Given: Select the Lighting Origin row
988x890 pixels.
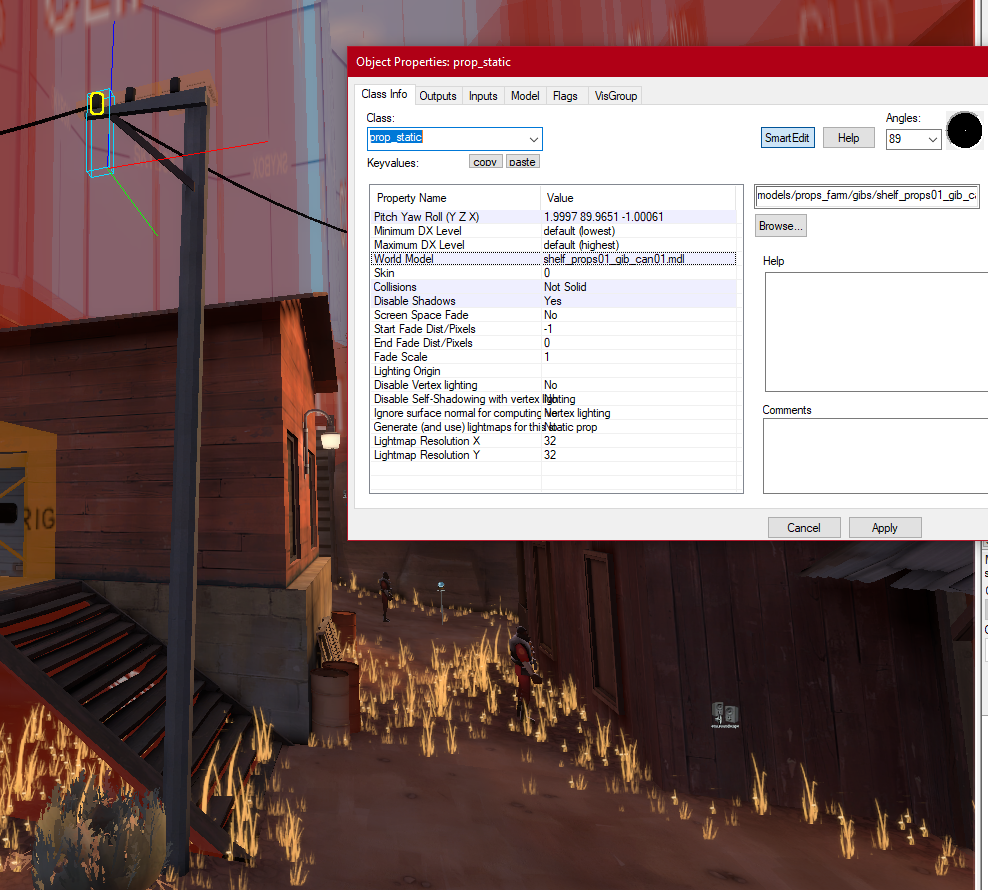Looking at the screenshot, I should click(553, 371).
